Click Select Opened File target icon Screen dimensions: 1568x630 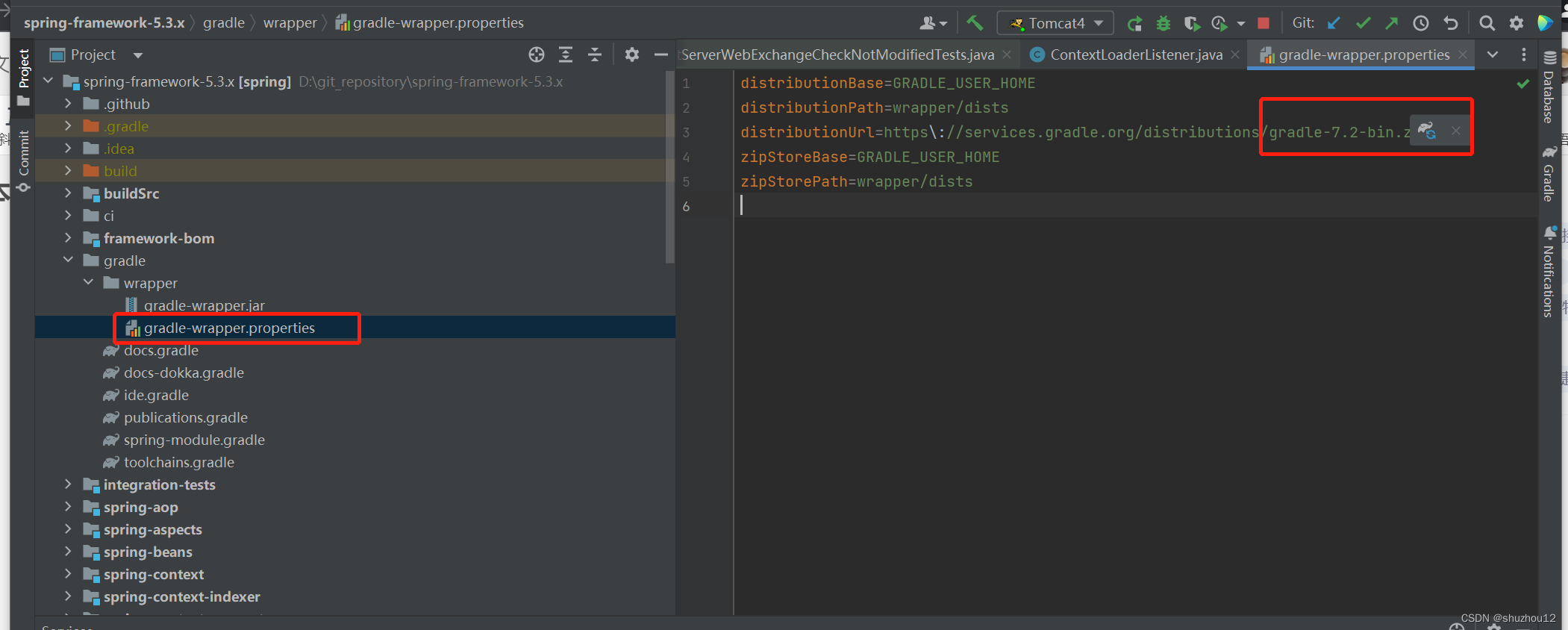point(537,54)
